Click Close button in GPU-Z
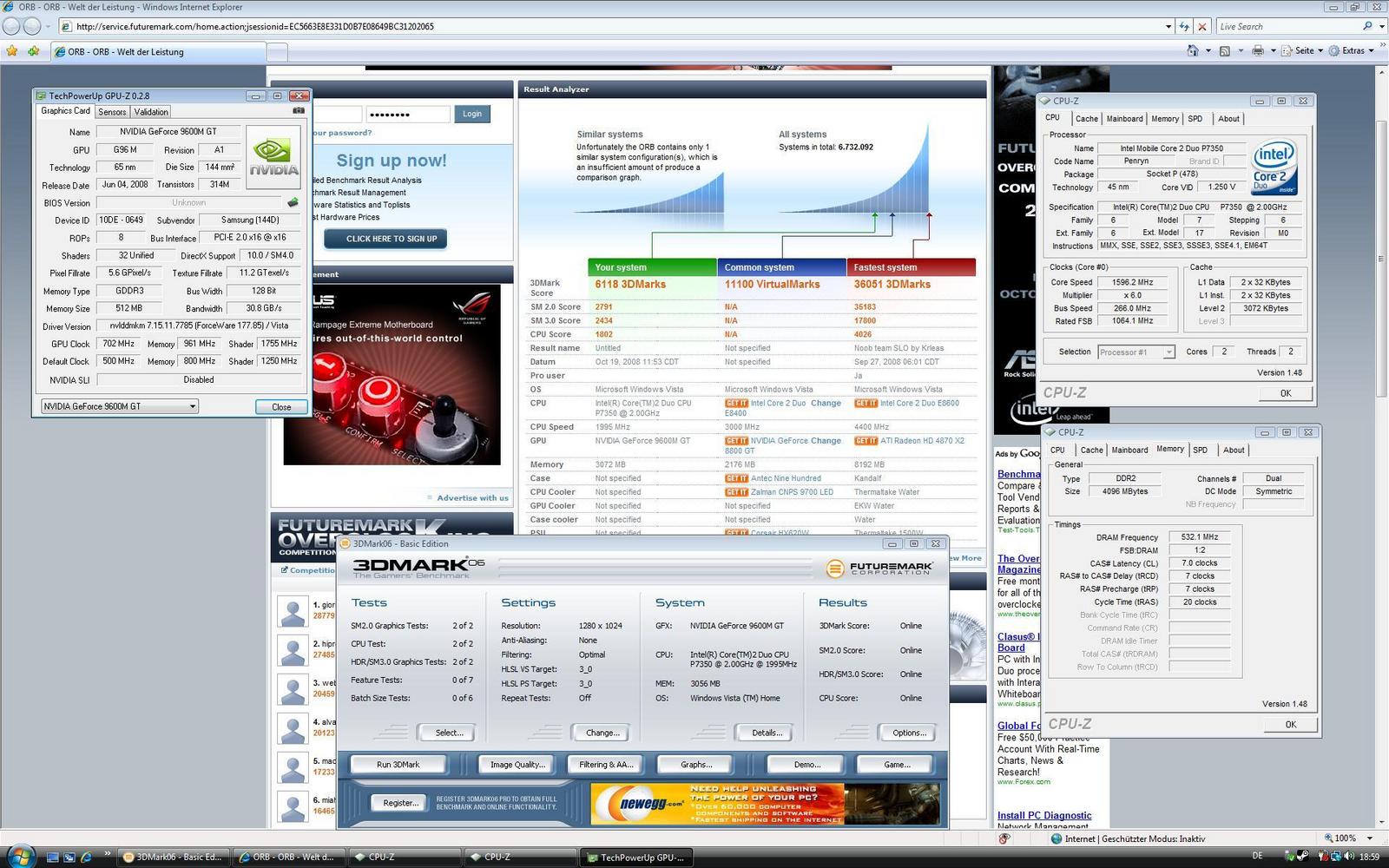The width and height of the screenshot is (1389, 868). [x=281, y=407]
